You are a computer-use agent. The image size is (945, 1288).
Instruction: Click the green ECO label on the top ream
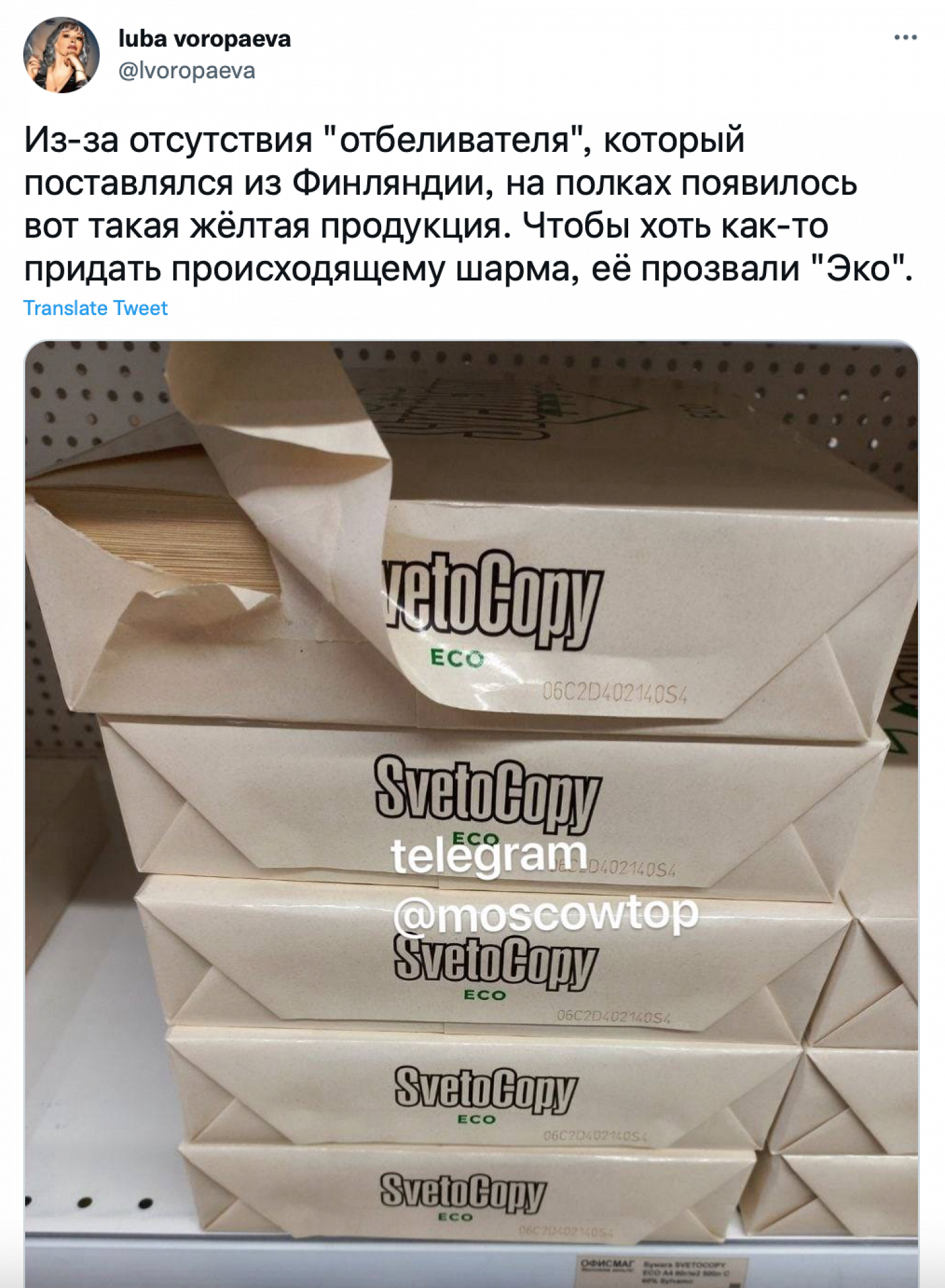457,658
